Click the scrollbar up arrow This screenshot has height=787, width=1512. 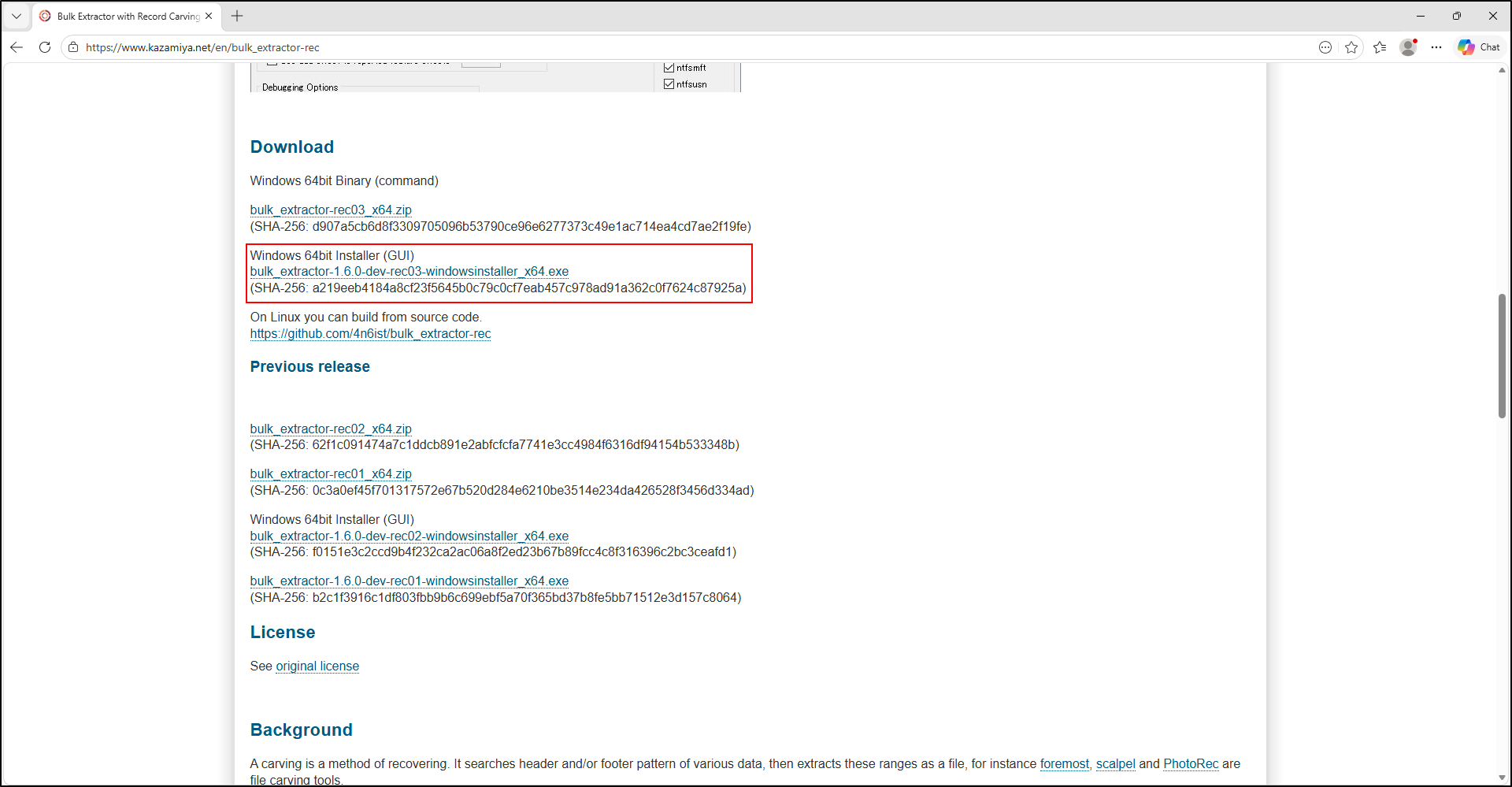coord(1502,70)
